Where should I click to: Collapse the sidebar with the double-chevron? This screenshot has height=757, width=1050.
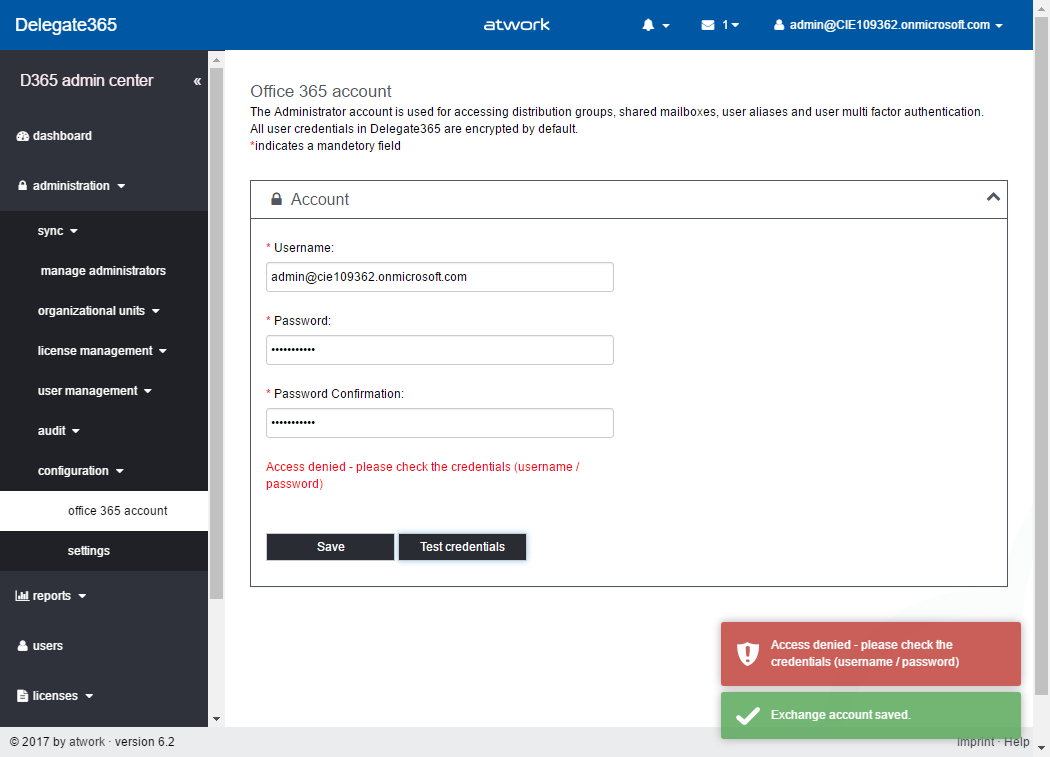(x=197, y=81)
